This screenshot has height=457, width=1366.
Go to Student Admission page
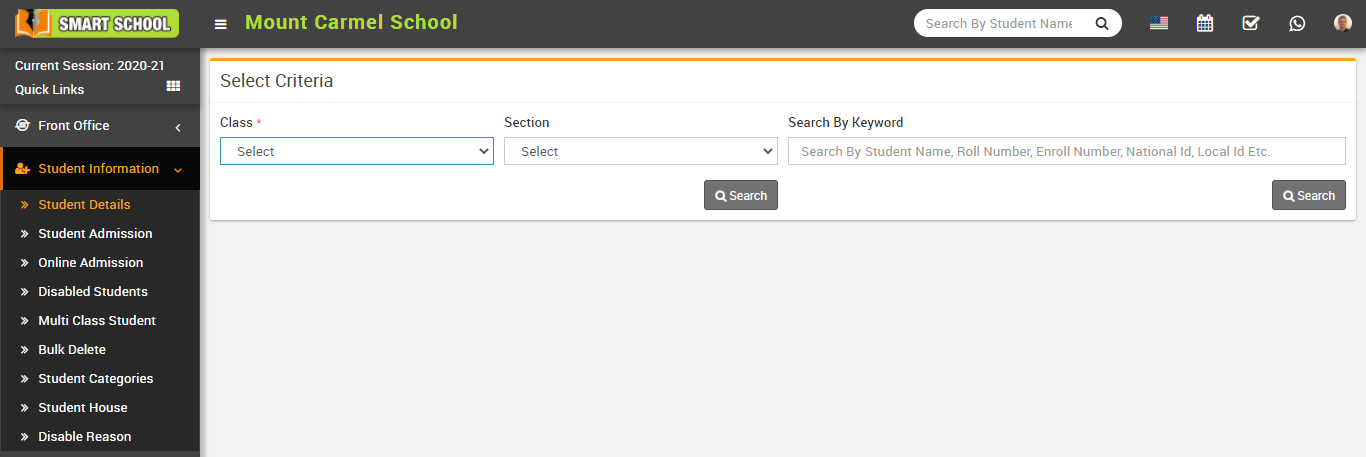pyautogui.click(x=95, y=233)
